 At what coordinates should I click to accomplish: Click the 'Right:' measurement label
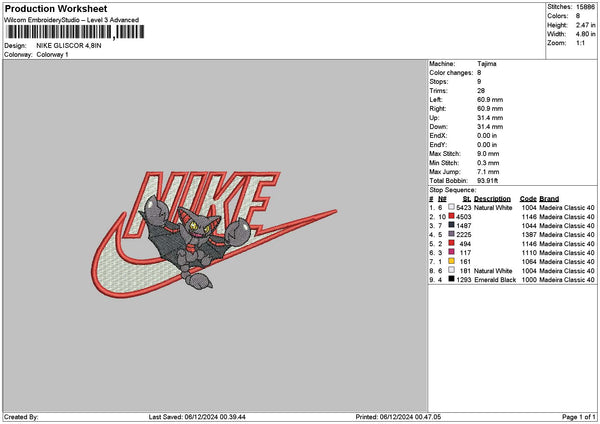tap(437, 109)
